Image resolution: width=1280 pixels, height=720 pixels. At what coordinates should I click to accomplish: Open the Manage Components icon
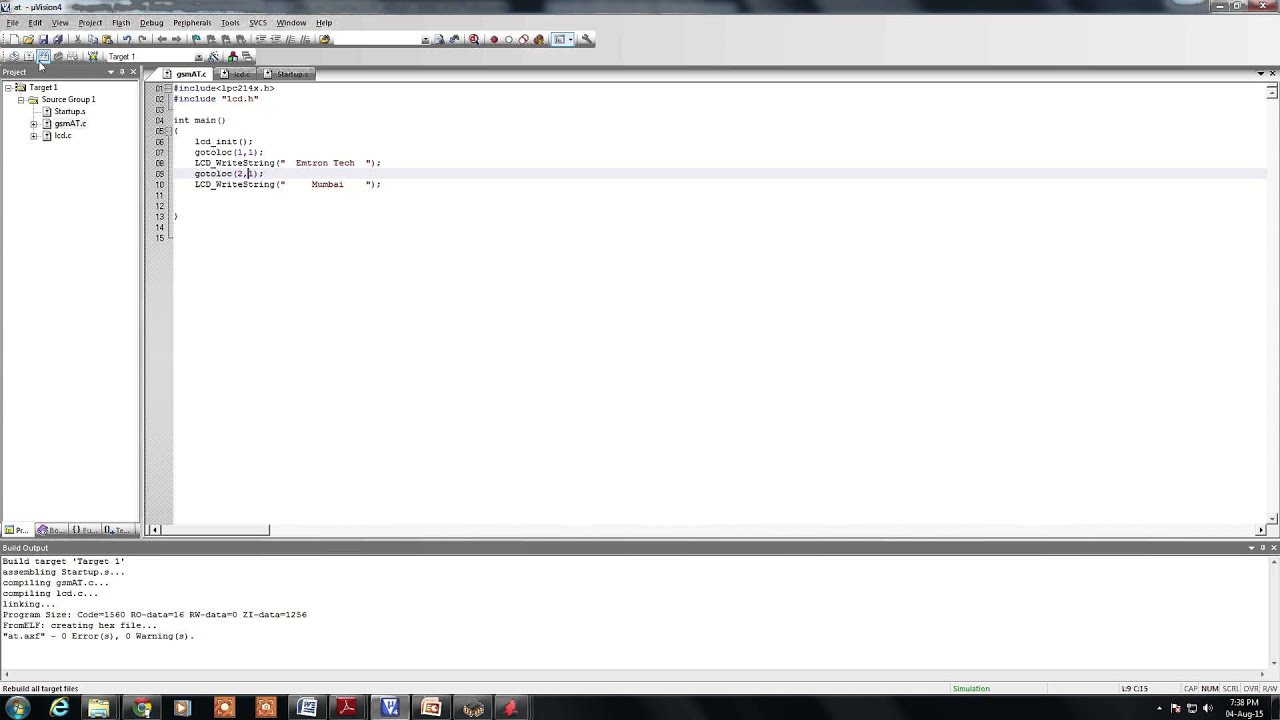pyautogui.click(x=232, y=56)
